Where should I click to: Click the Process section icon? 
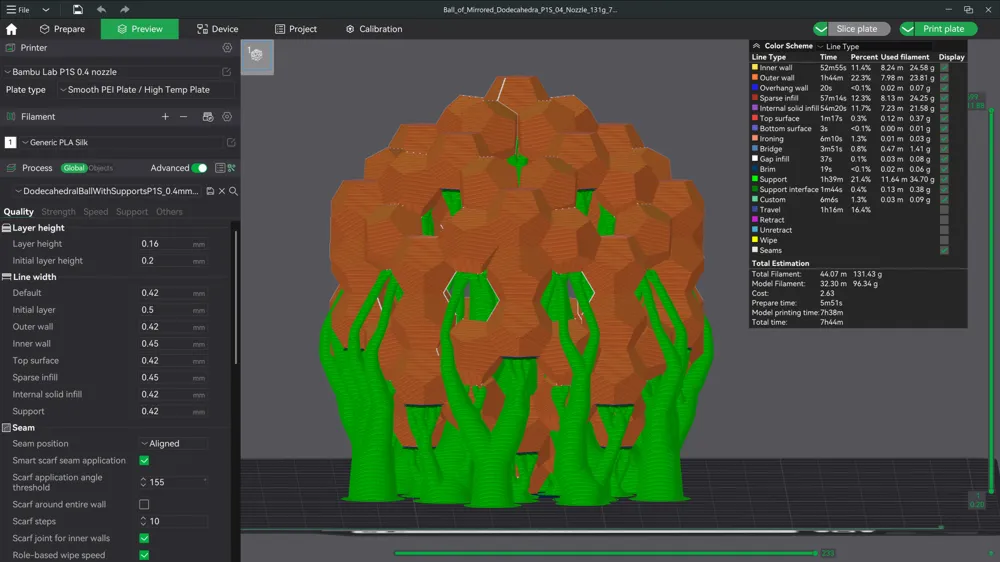[10, 168]
